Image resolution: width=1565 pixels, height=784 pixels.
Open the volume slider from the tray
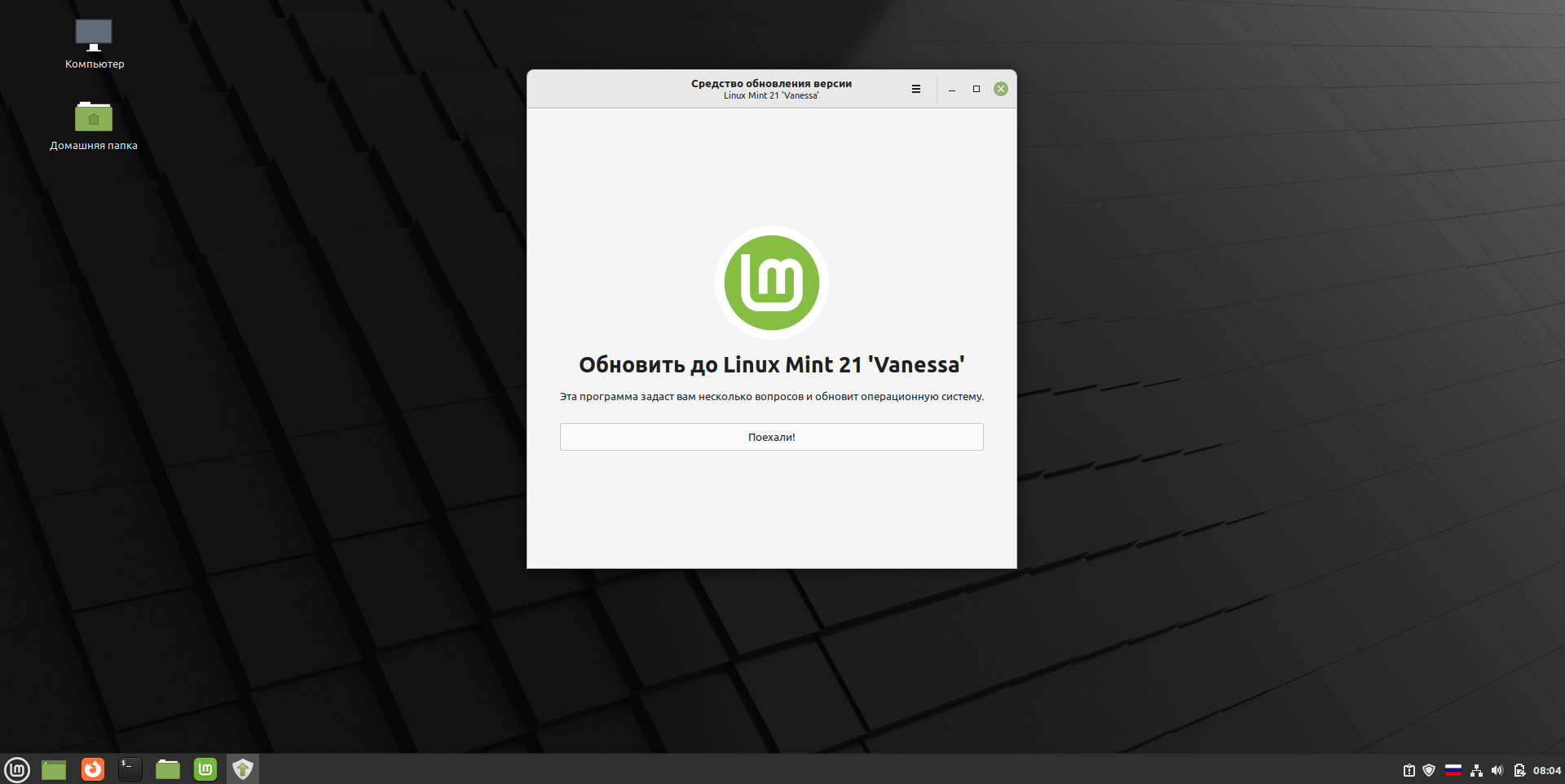point(1498,770)
